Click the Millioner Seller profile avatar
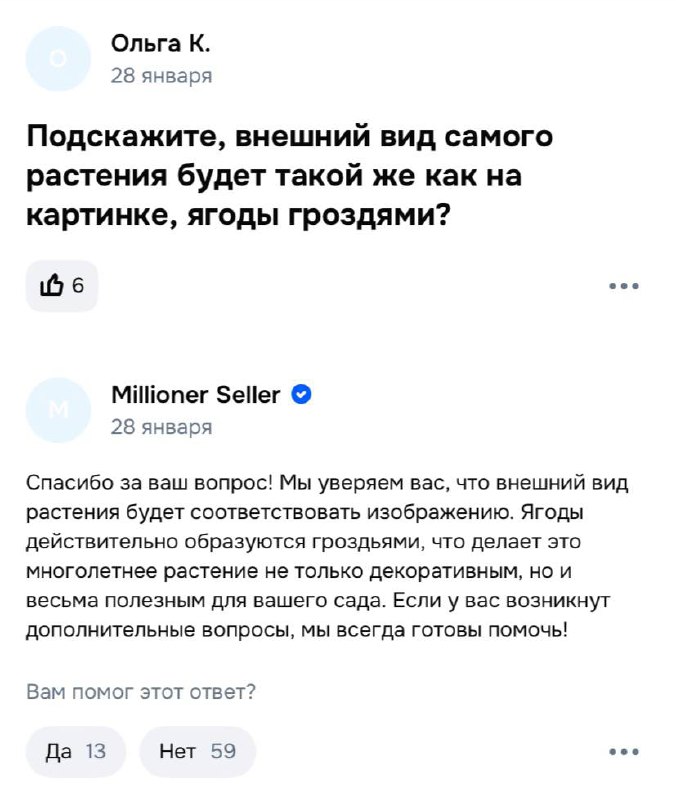The height and width of the screenshot is (800, 676). (58, 410)
